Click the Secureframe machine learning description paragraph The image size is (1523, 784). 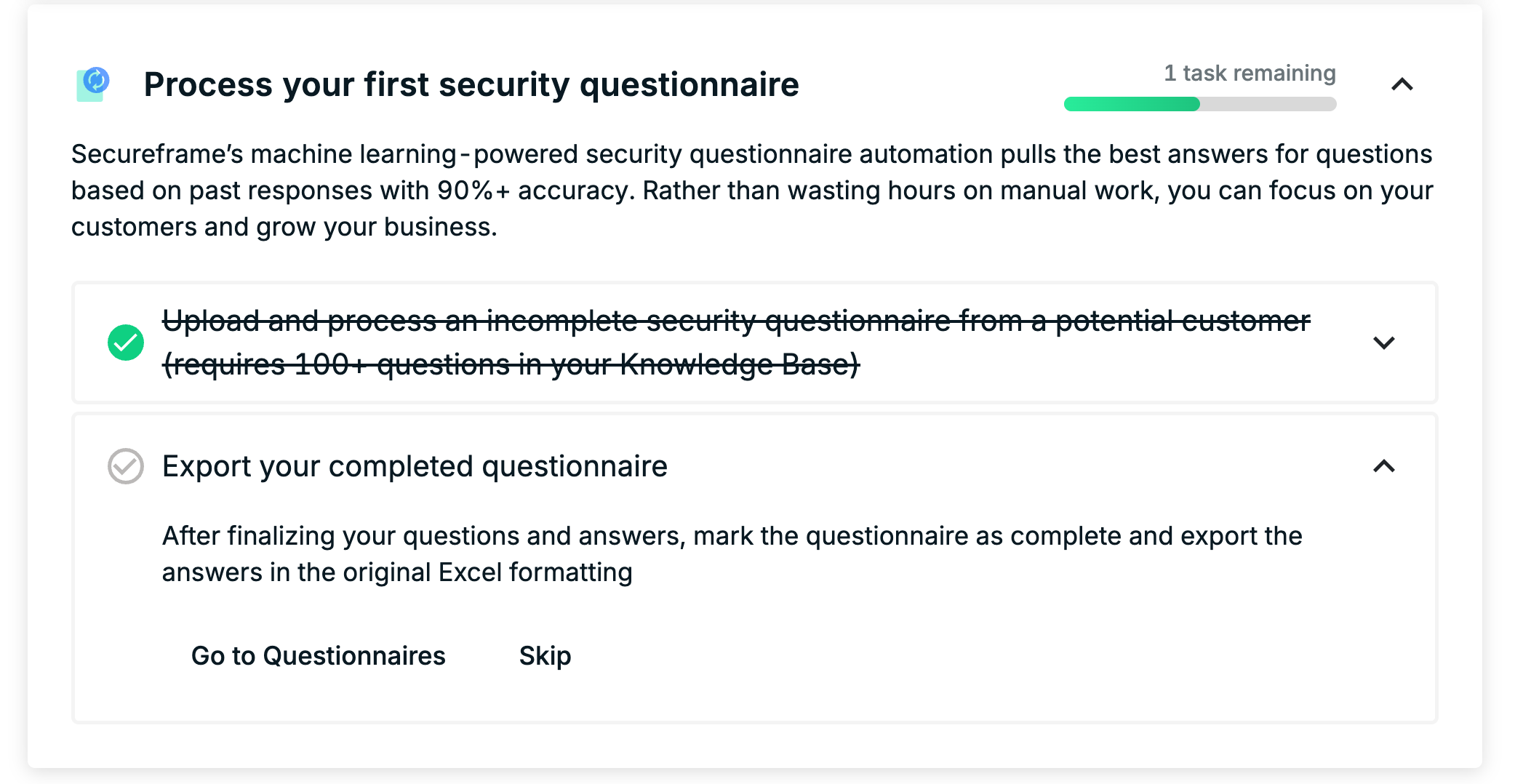coord(752,191)
